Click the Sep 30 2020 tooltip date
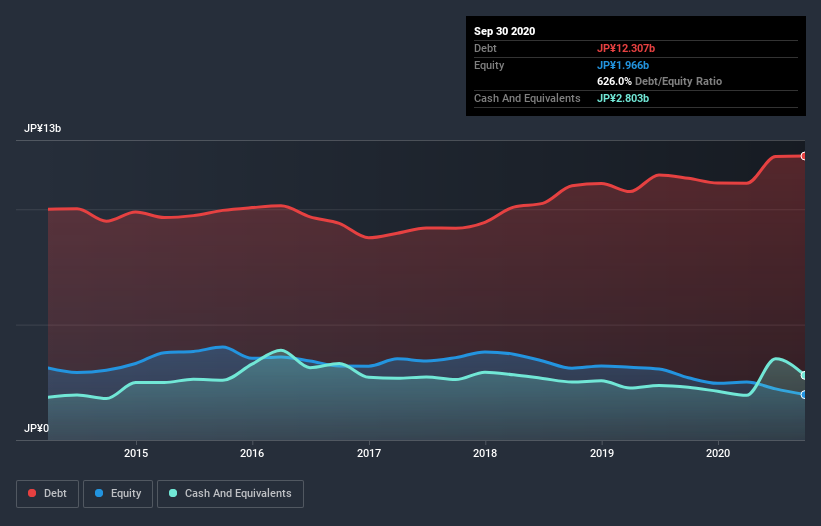Viewport: 821px width, 526px height. click(505, 31)
